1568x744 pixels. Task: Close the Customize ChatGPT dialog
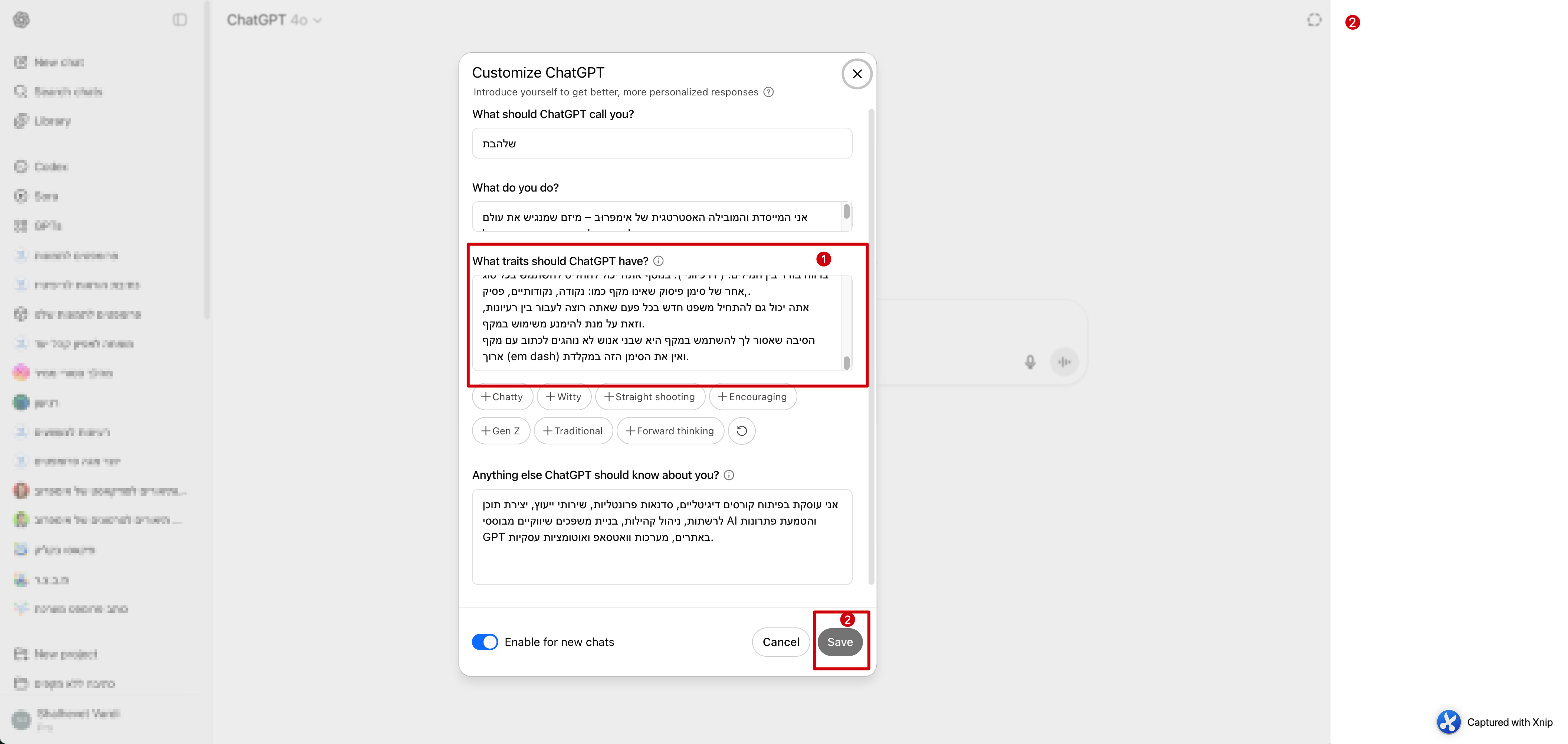856,74
